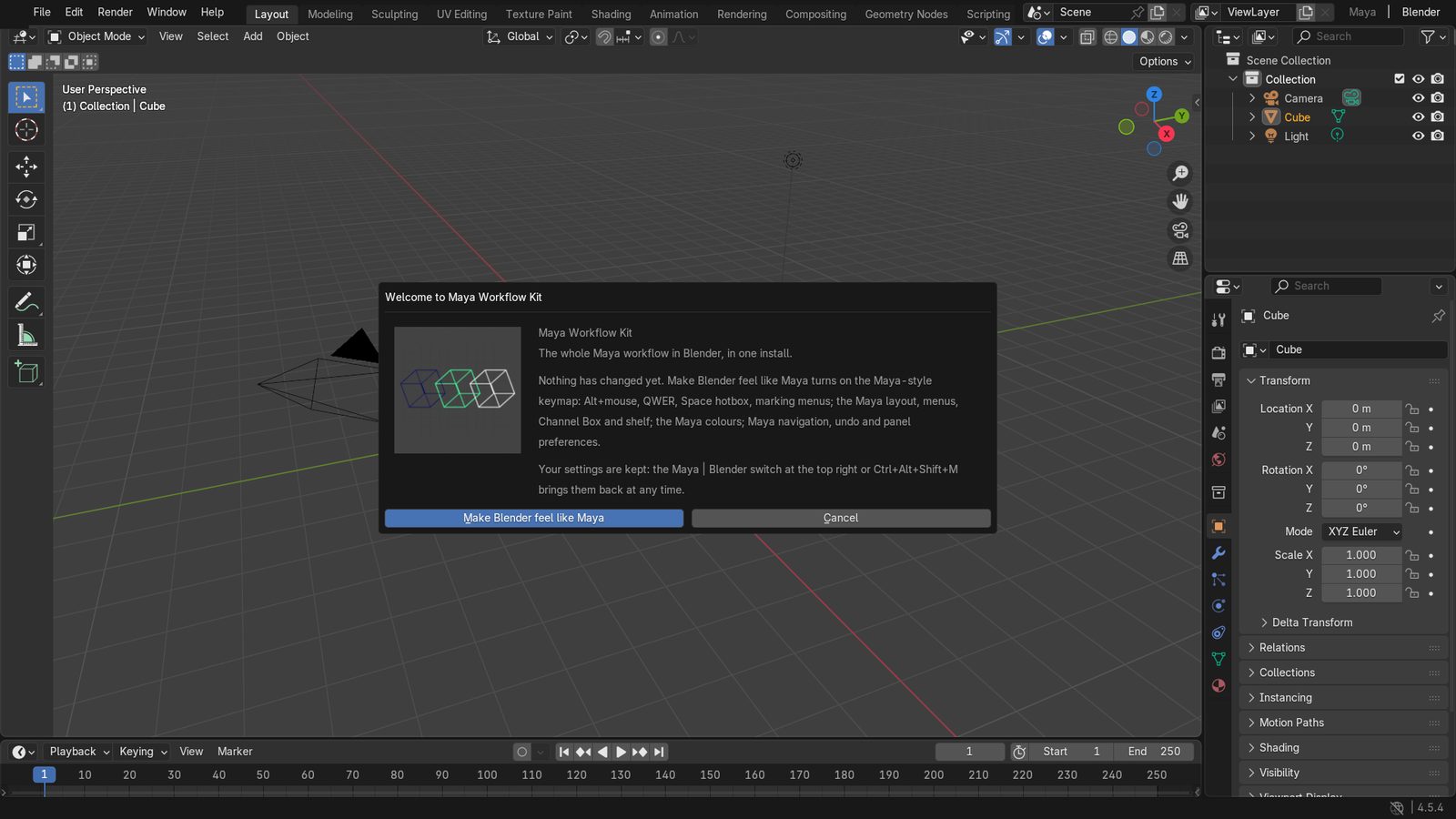This screenshot has height=819, width=1456.
Task: Activate the Move tool
Action: coord(26,166)
